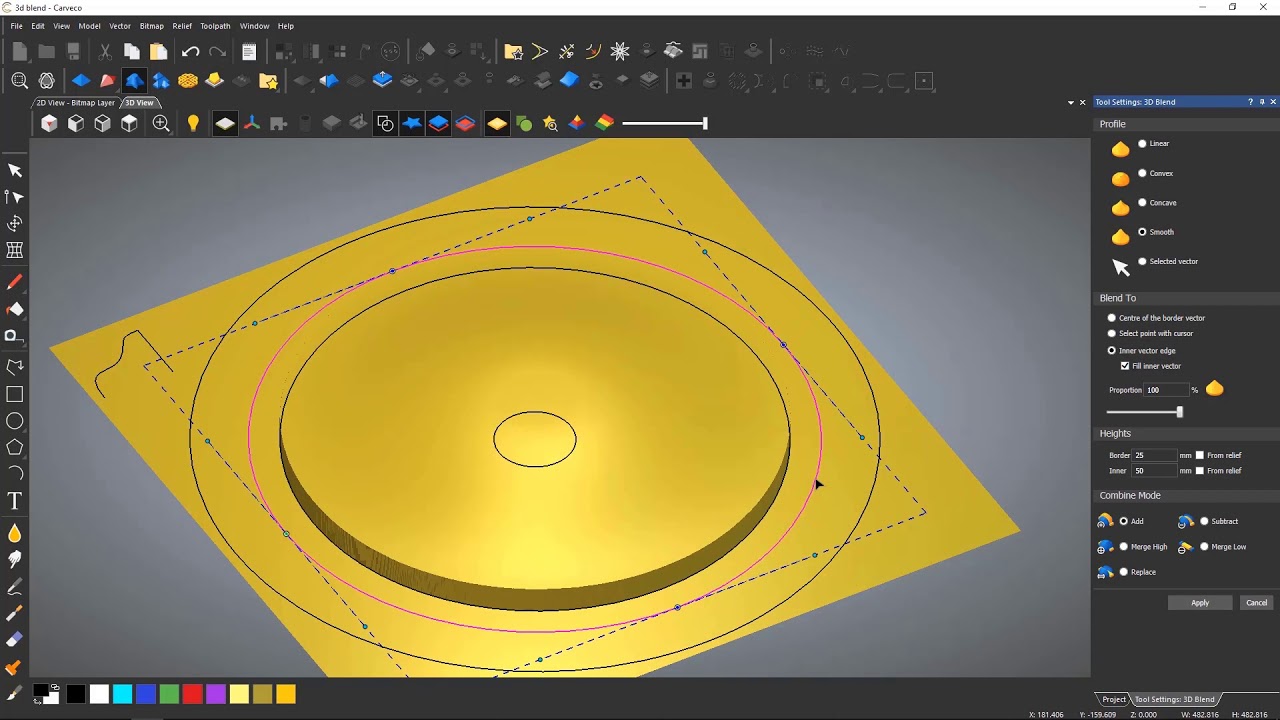The width and height of the screenshot is (1280, 720).
Task: Select the red shape relief tool
Action: click(108, 81)
